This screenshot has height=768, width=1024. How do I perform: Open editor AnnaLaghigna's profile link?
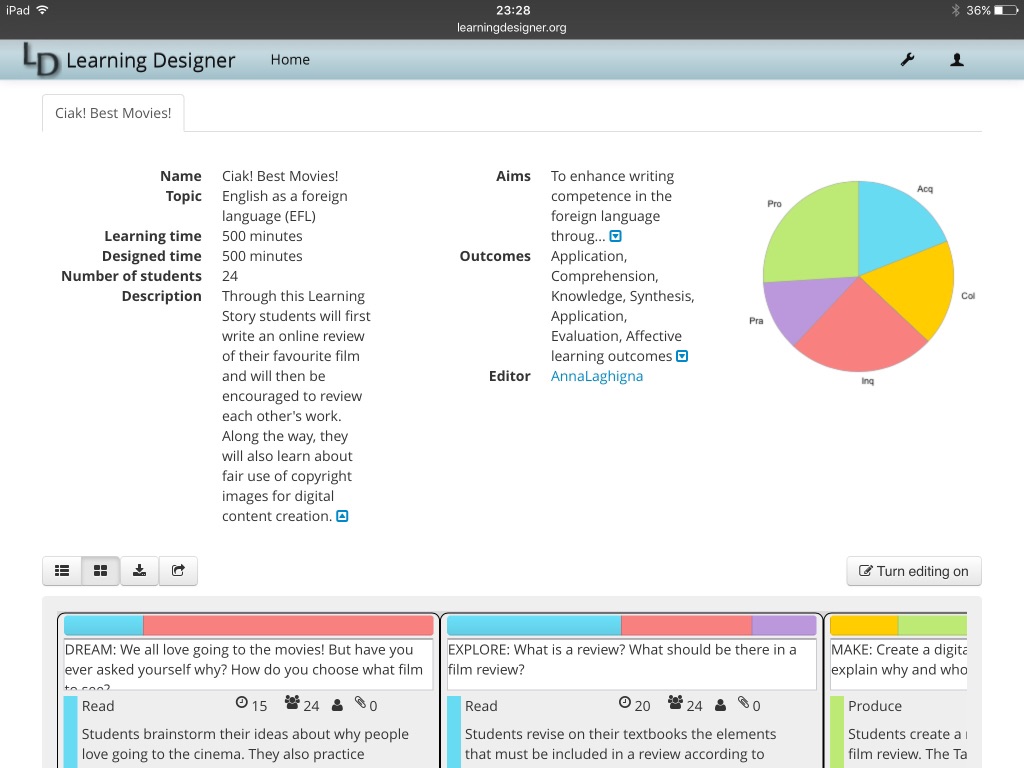pos(597,376)
